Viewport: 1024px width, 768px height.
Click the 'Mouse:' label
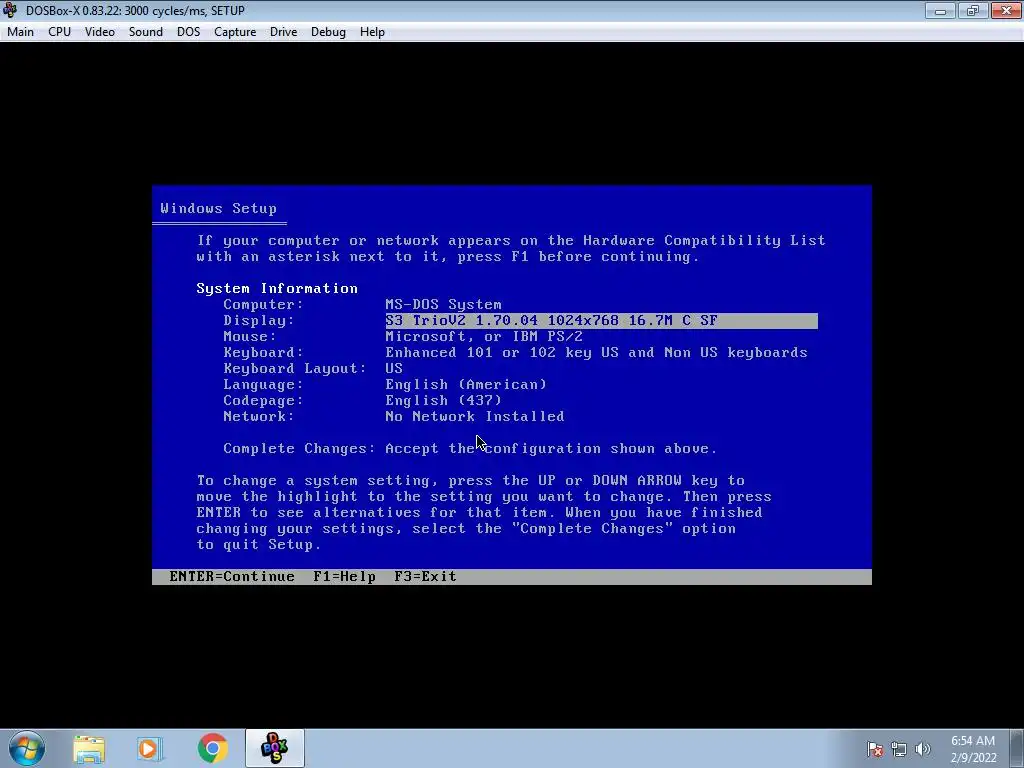[x=249, y=336]
